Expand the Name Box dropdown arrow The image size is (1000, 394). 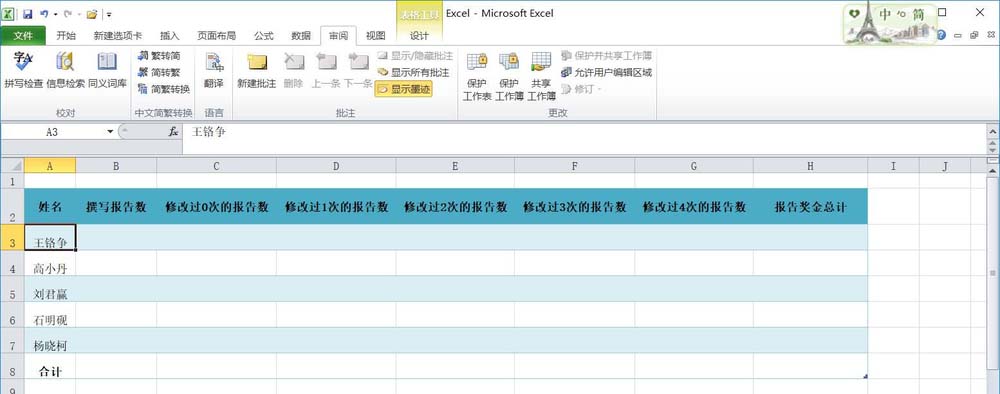110,132
